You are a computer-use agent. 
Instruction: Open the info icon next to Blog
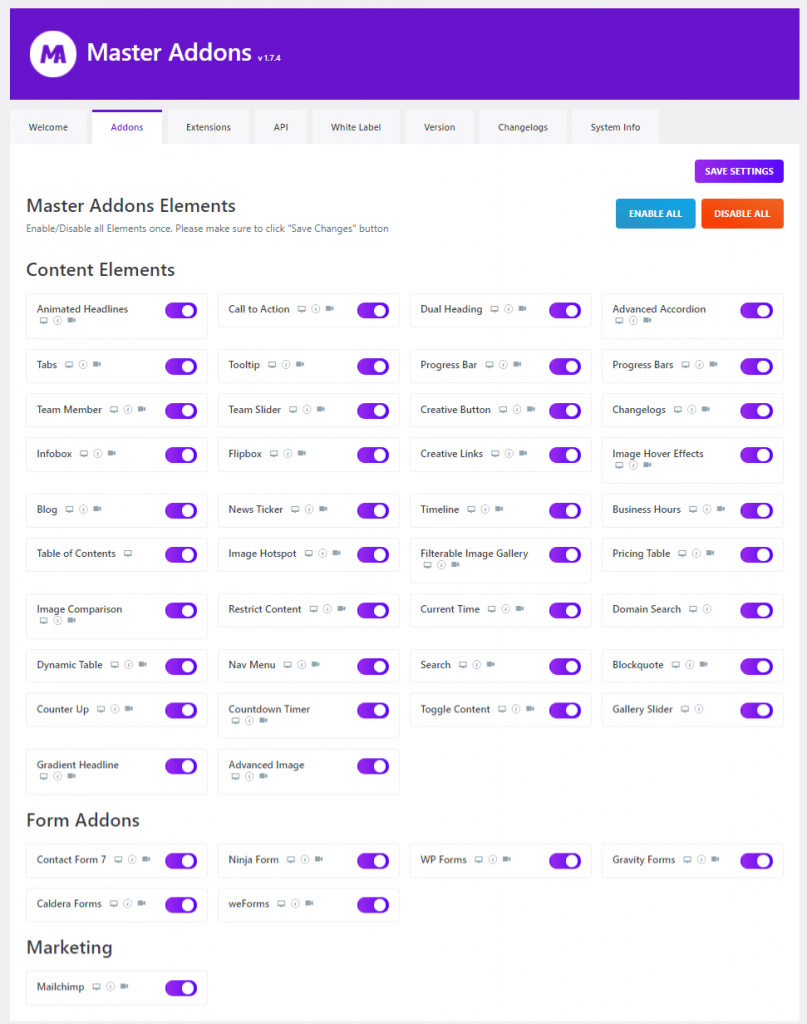point(81,509)
